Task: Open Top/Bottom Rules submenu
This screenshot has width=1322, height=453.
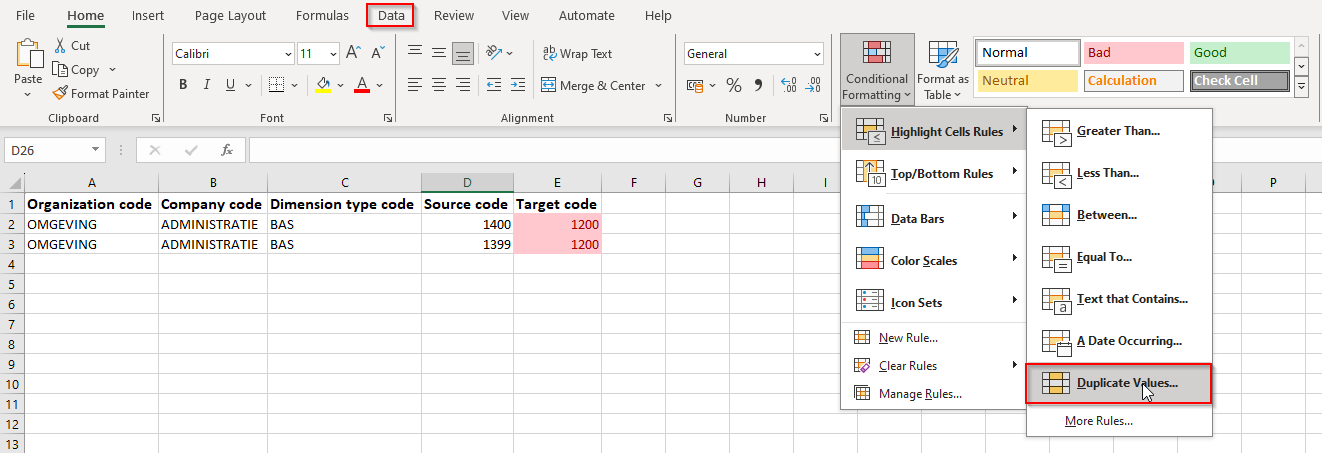Action: [933, 174]
